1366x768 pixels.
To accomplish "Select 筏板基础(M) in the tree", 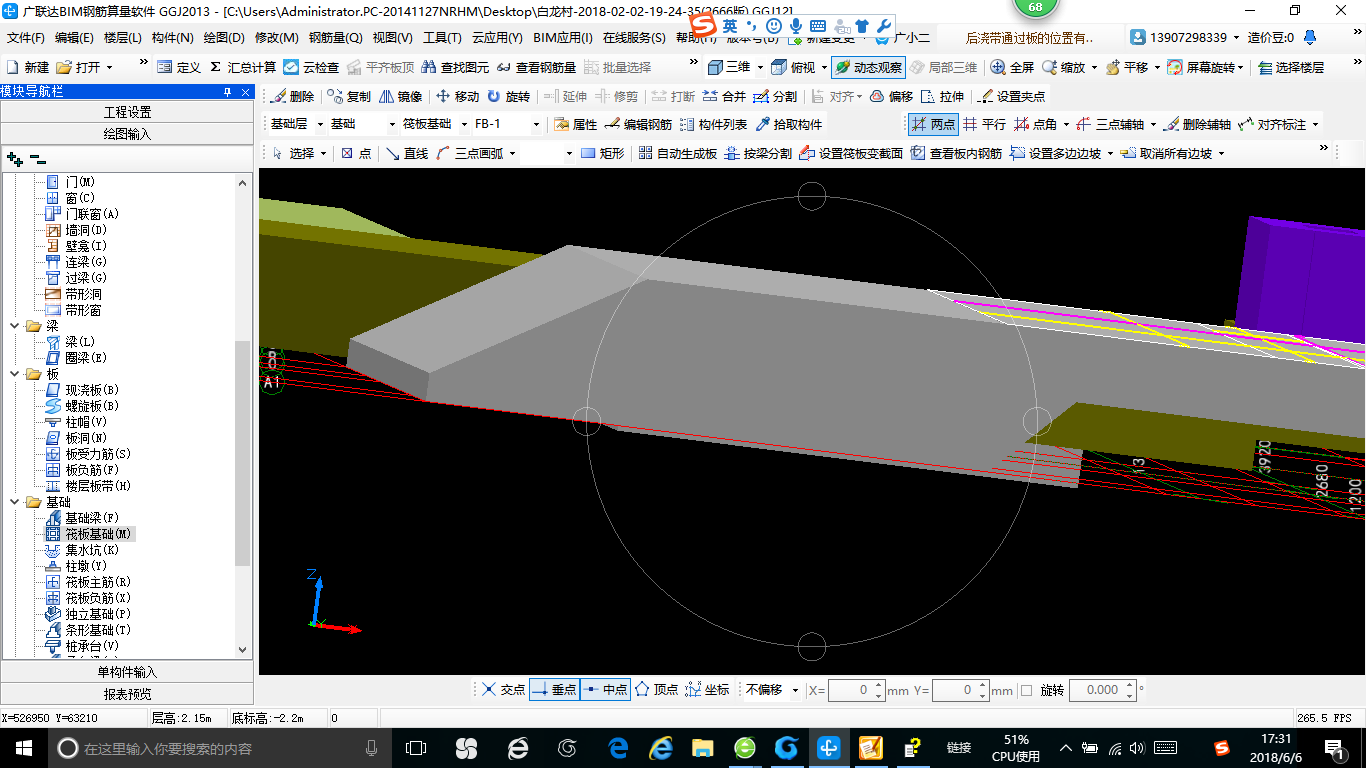I will 99,534.
